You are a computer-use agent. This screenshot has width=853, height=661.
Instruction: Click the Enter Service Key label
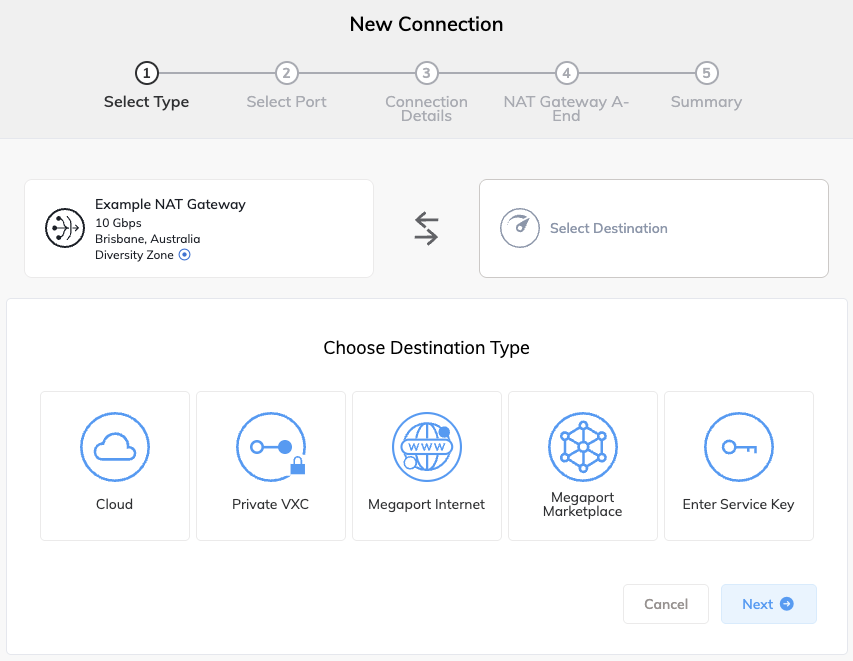click(738, 504)
